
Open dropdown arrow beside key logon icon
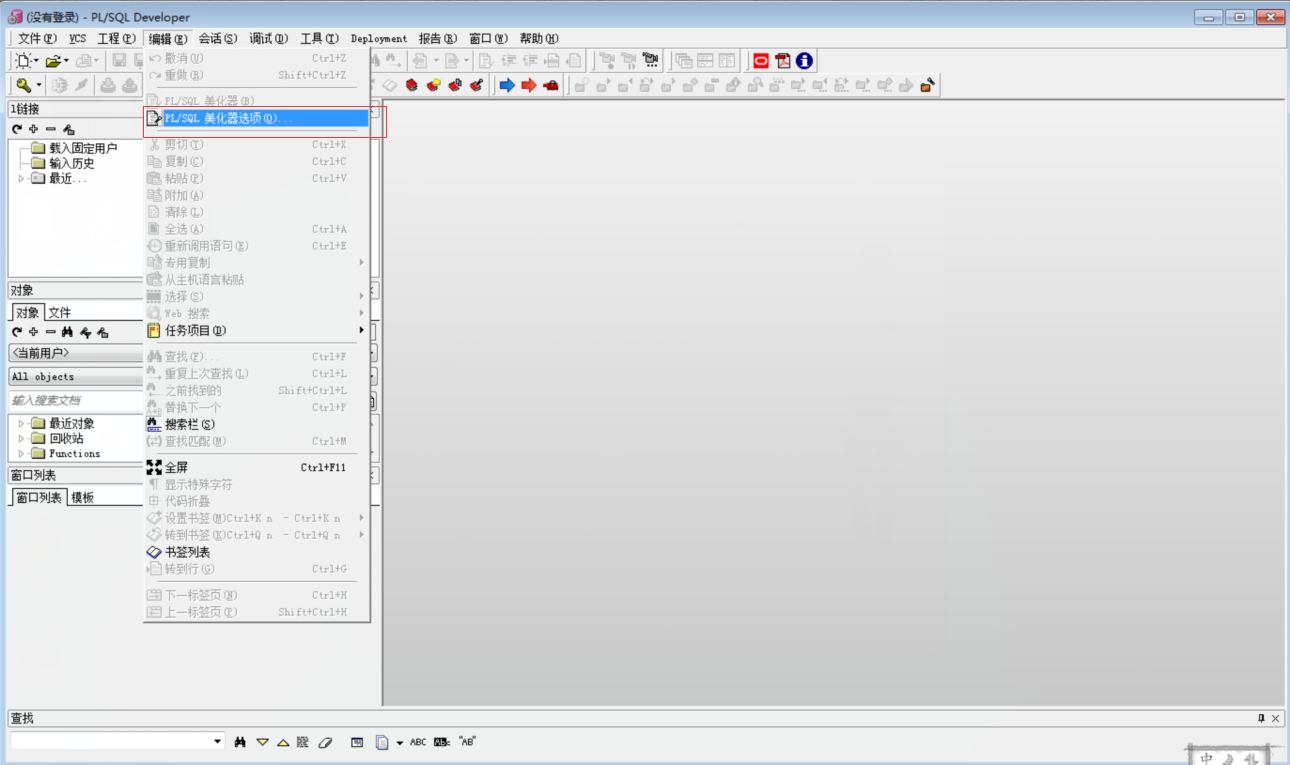tap(39, 86)
